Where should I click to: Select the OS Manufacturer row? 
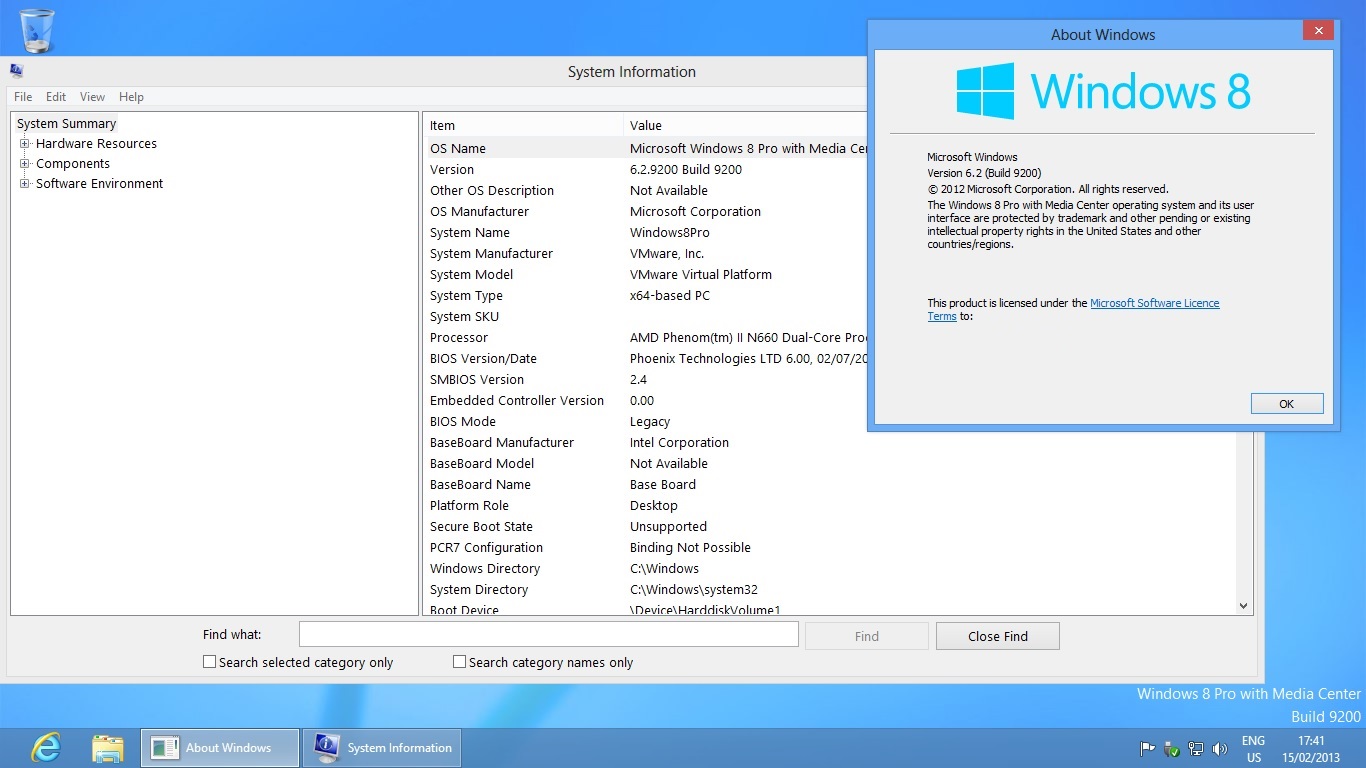(645, 211)
